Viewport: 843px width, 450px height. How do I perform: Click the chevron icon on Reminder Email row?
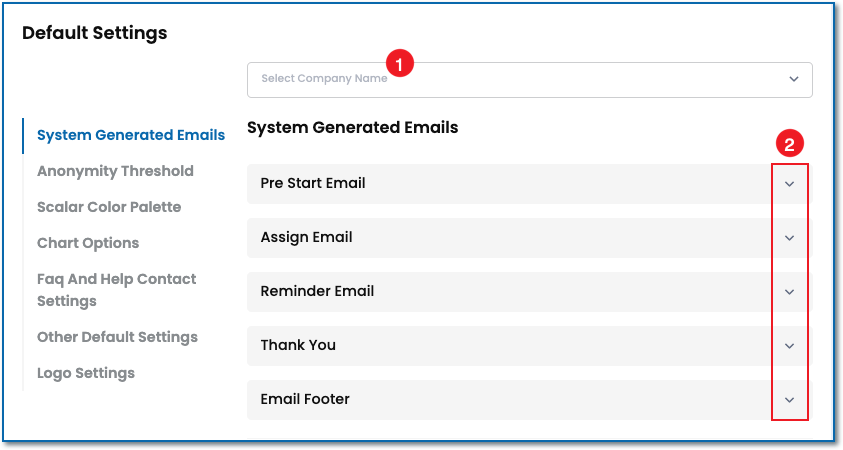(x=789, y=292)
